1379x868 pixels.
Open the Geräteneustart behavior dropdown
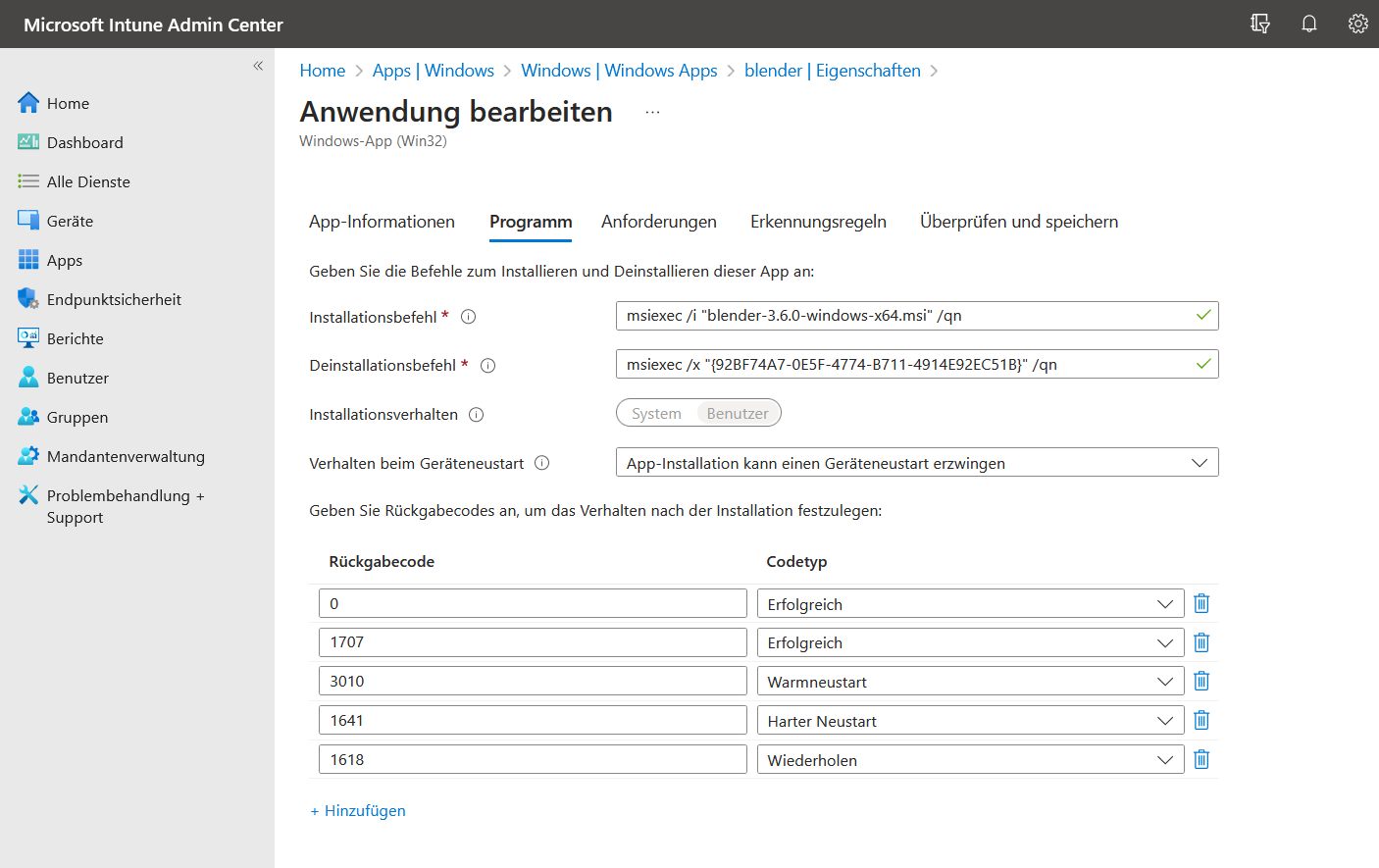[x=917, y=463]
